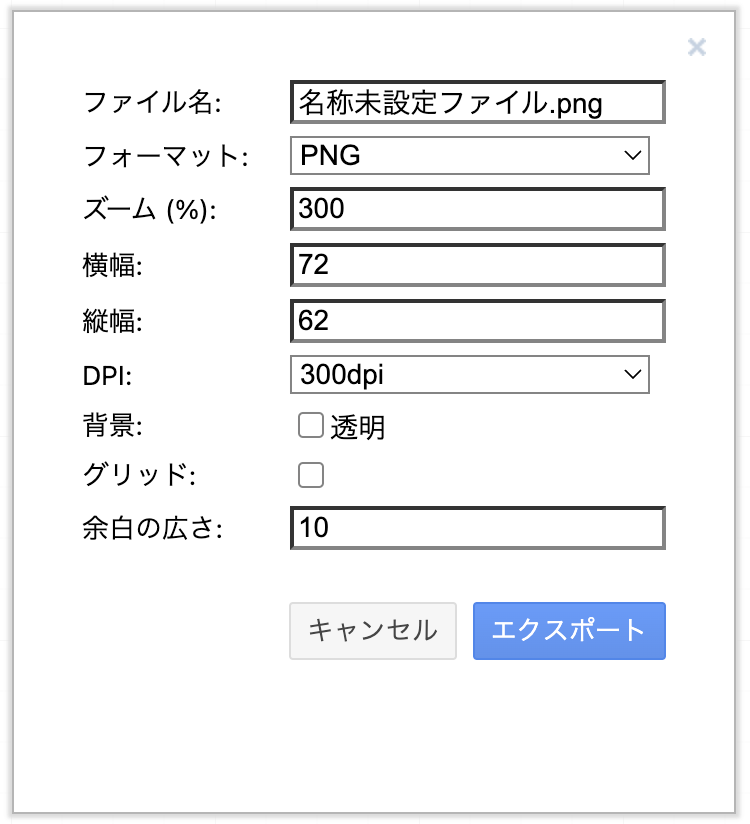Open the フォーマット dropdown showing PNG
Viewport: 750px width, 824px height.
click(470, 155)
